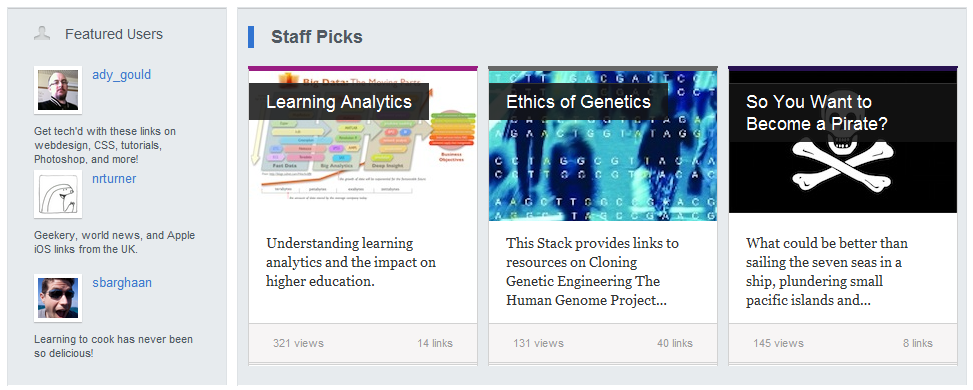Open ady_gould's avatar photo
This screenshot has width=973, height=390.
coord(58,90)
